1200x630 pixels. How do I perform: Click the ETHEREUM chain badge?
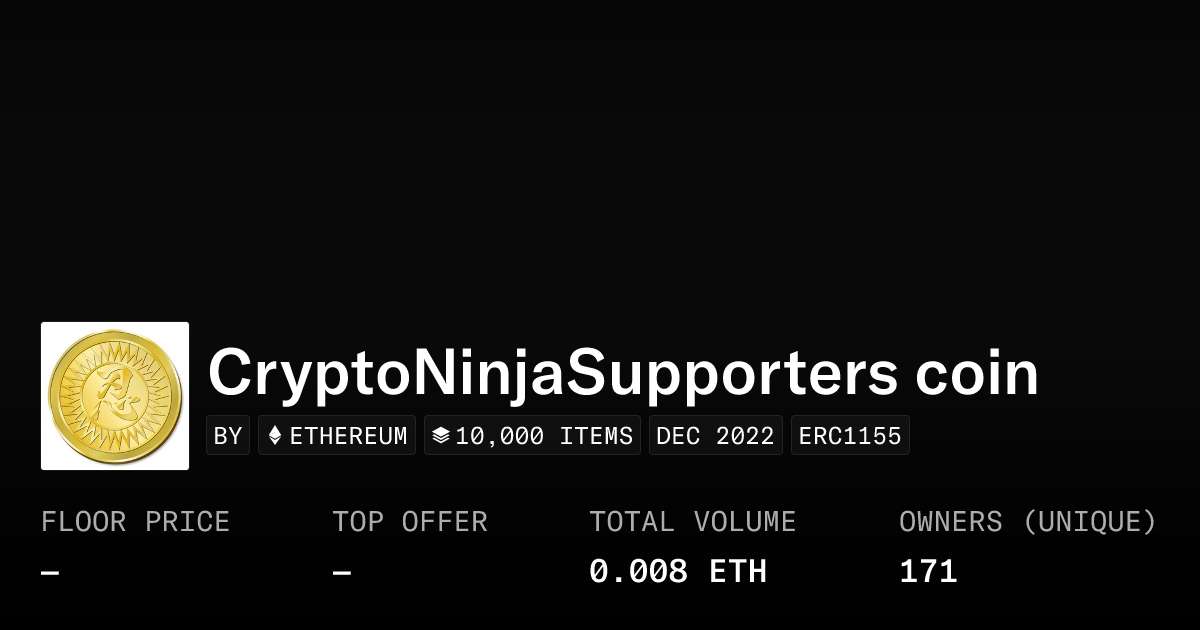337,436
